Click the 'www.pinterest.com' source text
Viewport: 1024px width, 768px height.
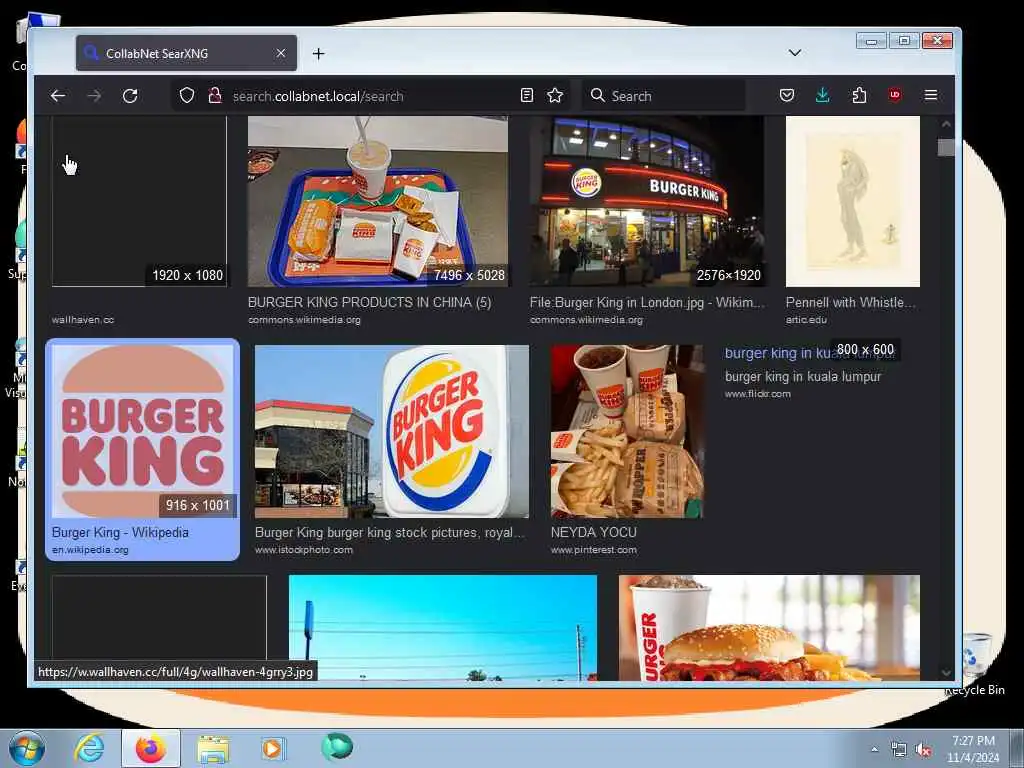(594, 550)
